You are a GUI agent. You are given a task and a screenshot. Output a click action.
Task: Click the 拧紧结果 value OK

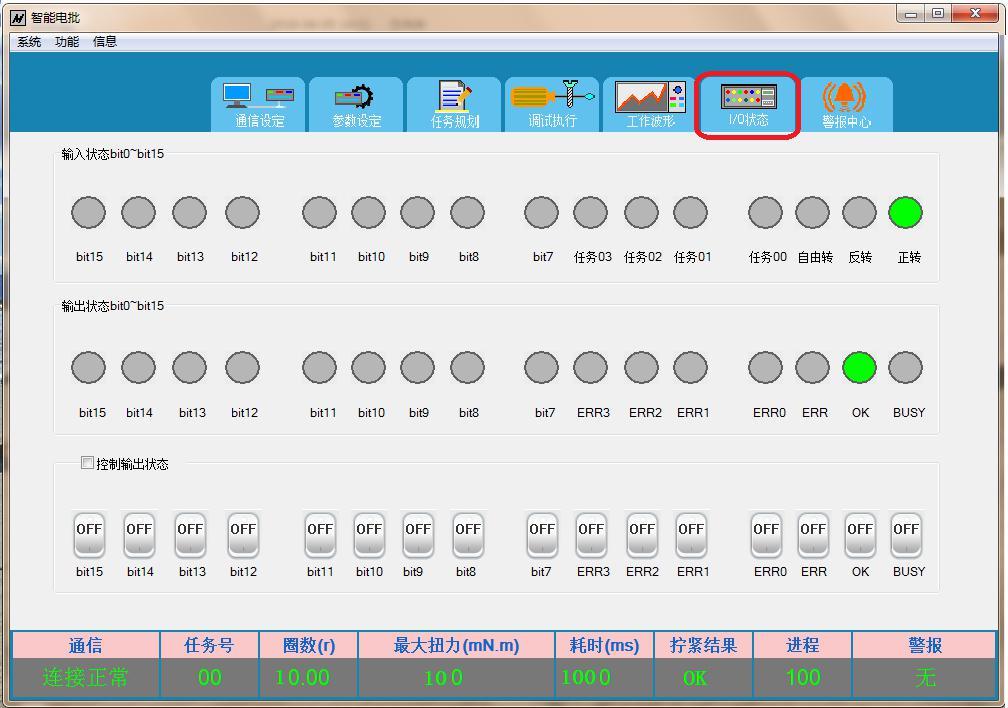coord(694,678)
